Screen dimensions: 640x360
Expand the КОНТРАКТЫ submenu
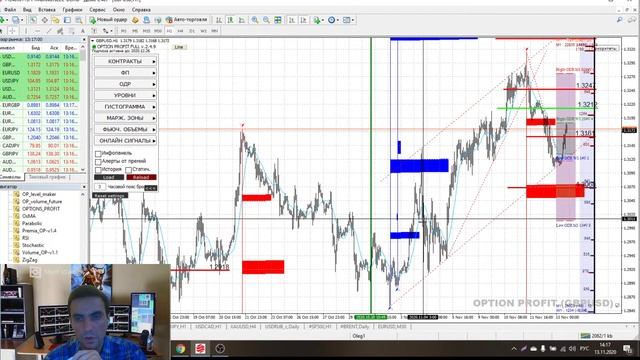click(125, 61)
